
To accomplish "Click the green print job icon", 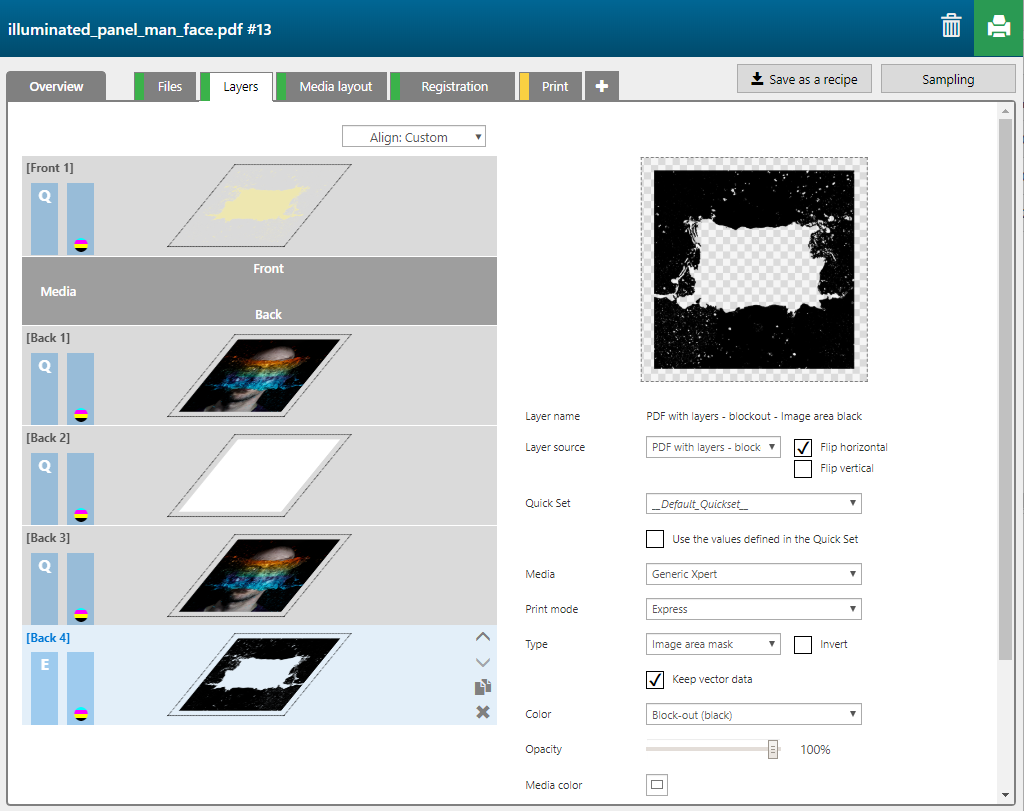I will click(x=998, y=27).
